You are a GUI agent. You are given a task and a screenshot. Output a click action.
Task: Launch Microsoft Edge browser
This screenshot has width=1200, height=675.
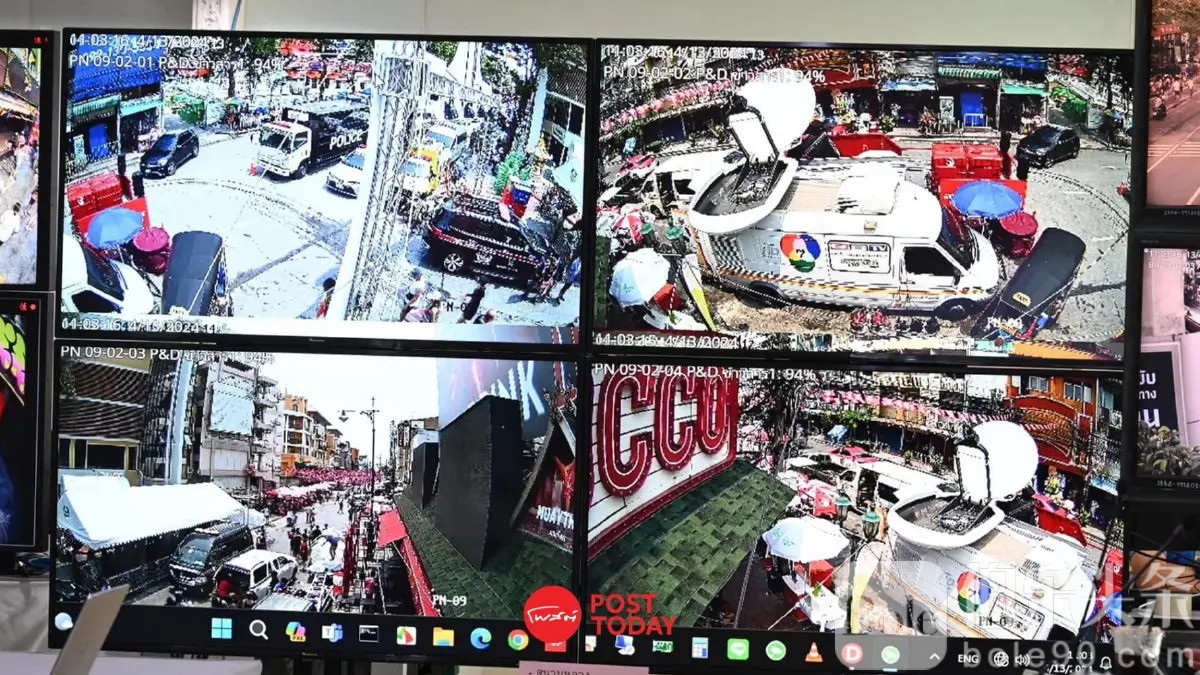481,638
